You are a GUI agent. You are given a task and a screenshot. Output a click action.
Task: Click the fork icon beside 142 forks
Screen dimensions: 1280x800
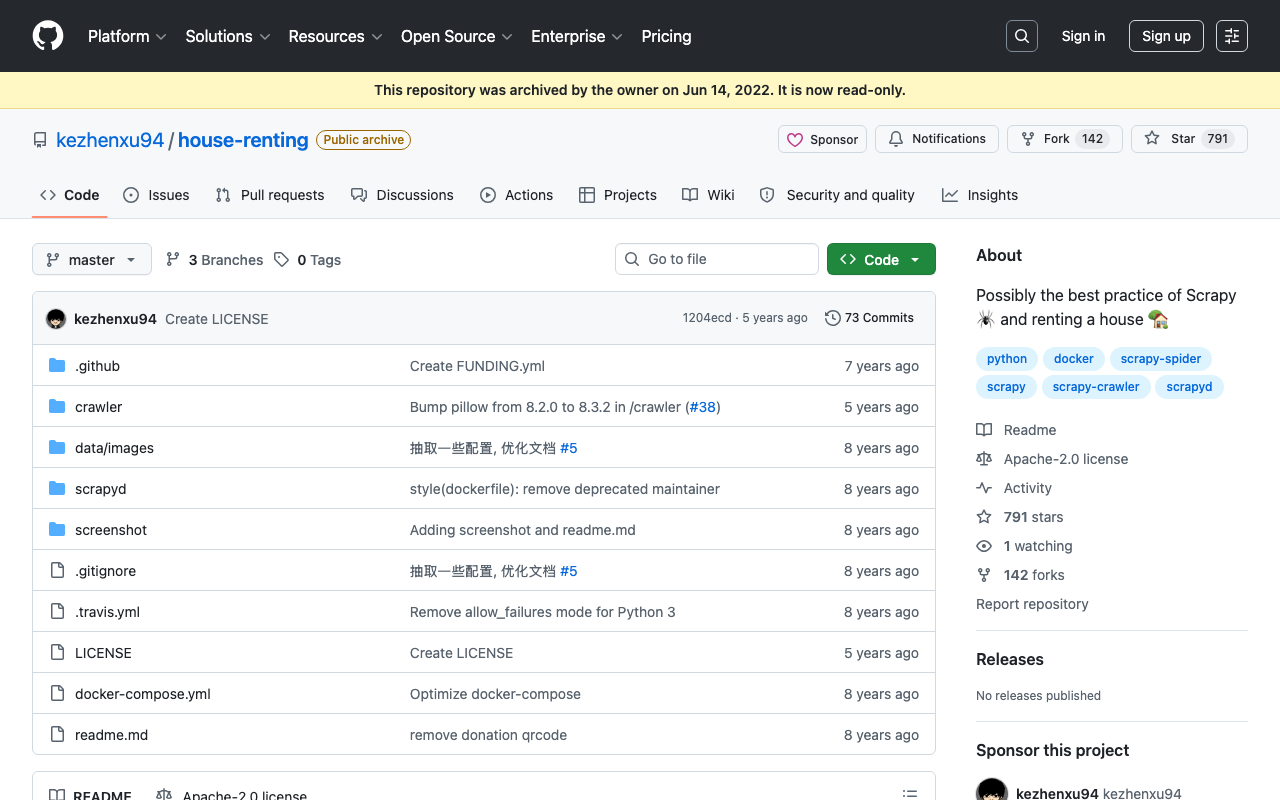click(984, 575)
